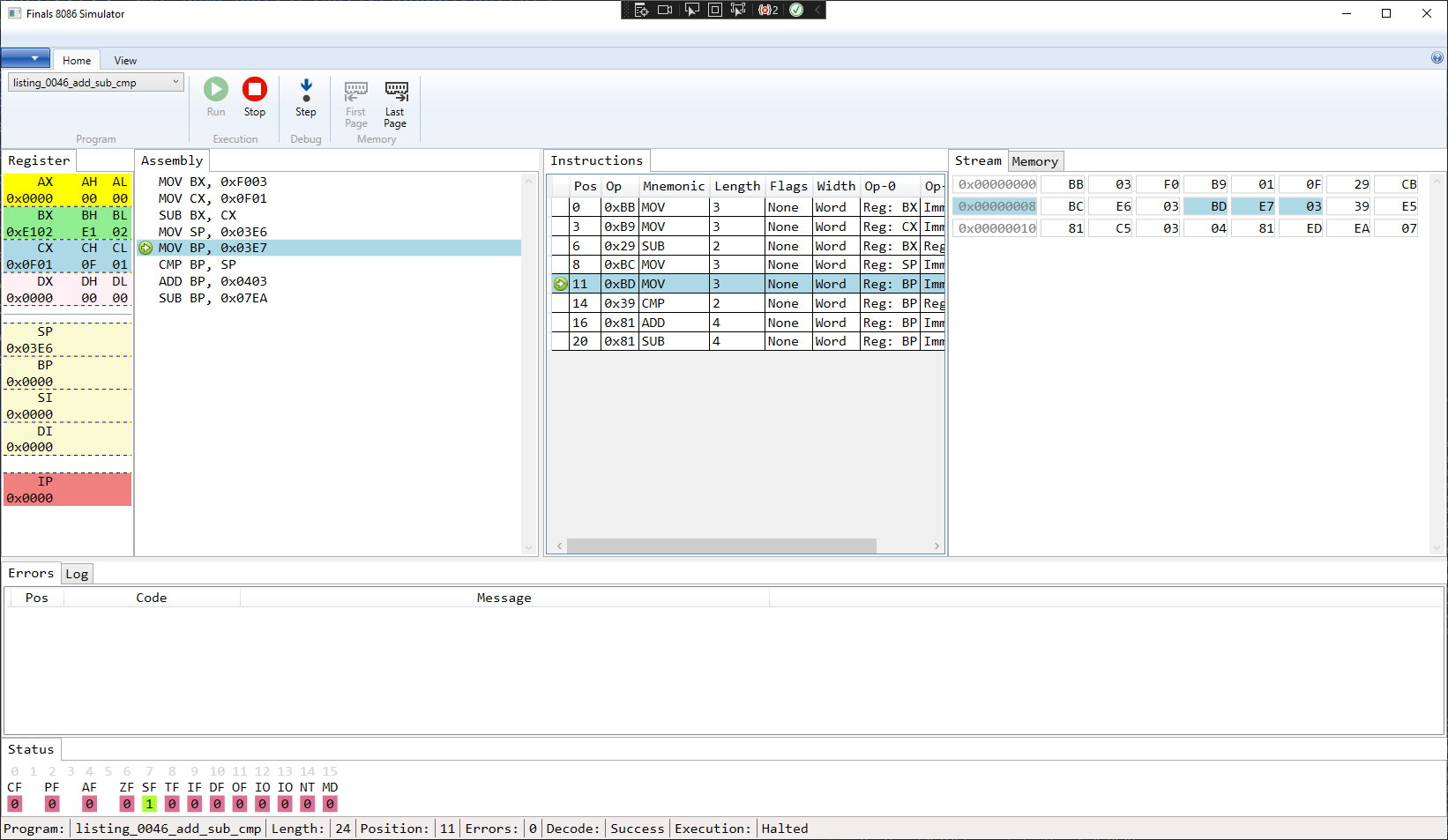
Task: Open the Log tab
Action: pos(77,574)
